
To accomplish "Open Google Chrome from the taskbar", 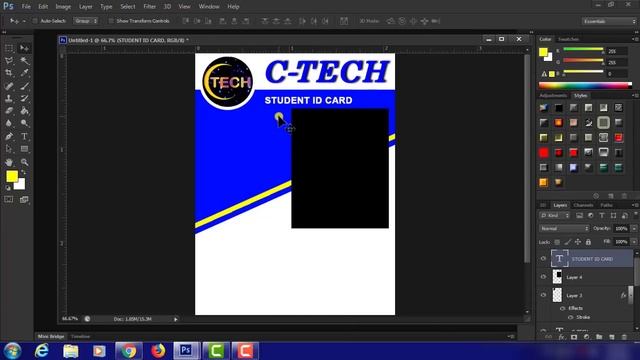I will [x=129, y=351].
